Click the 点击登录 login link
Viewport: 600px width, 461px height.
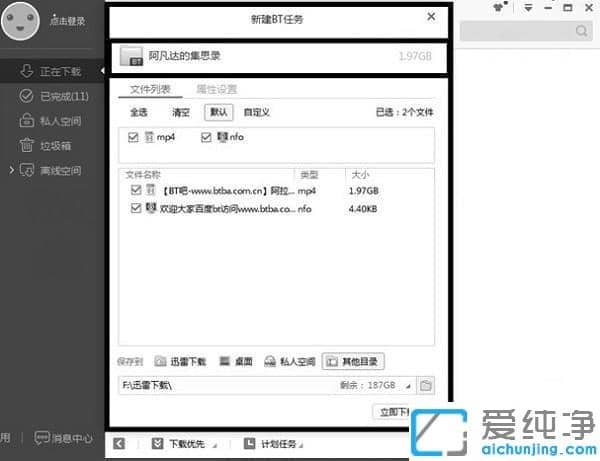[x=67, y=21]
